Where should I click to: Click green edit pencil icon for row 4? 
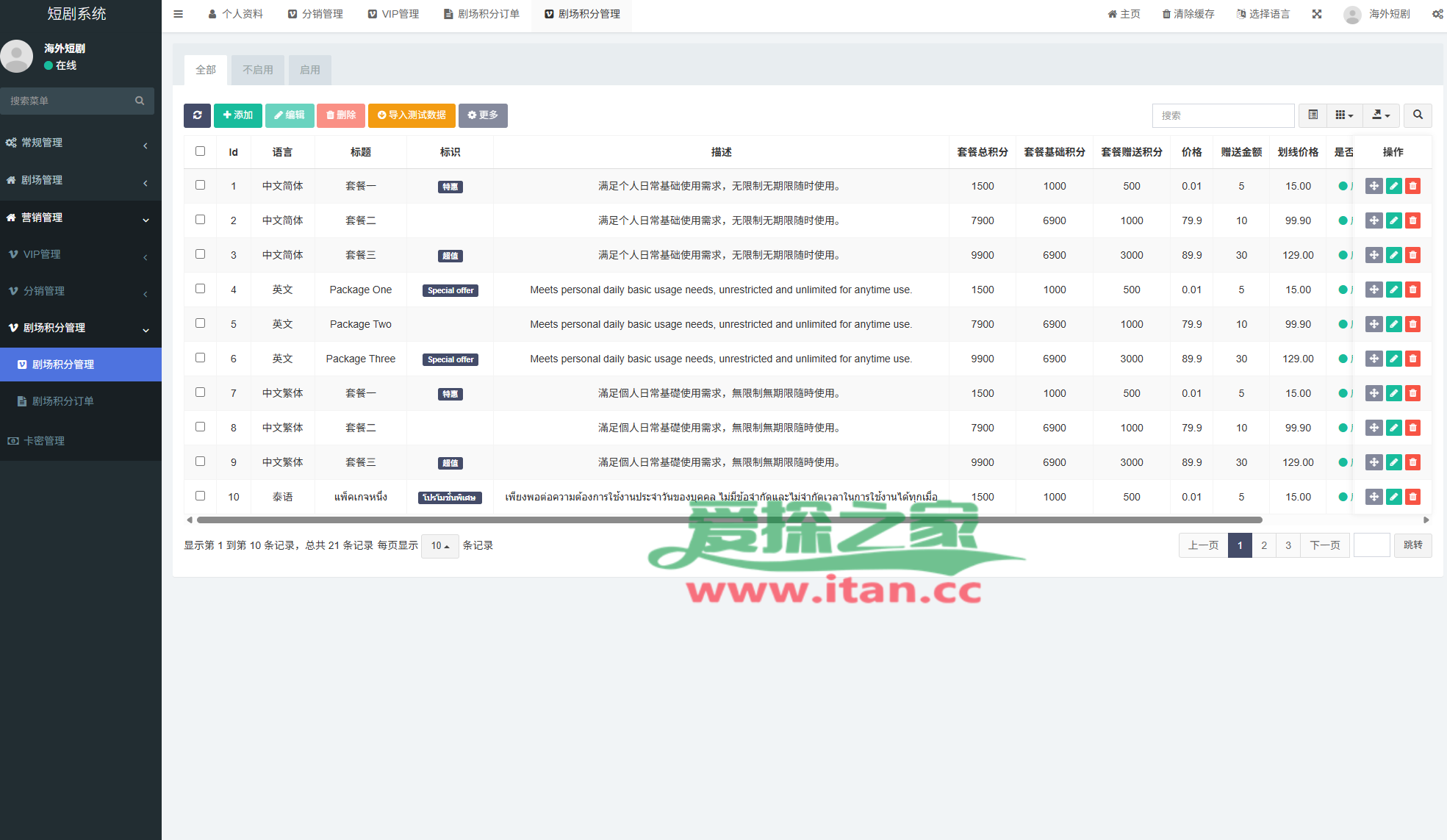click(1393, 290)
